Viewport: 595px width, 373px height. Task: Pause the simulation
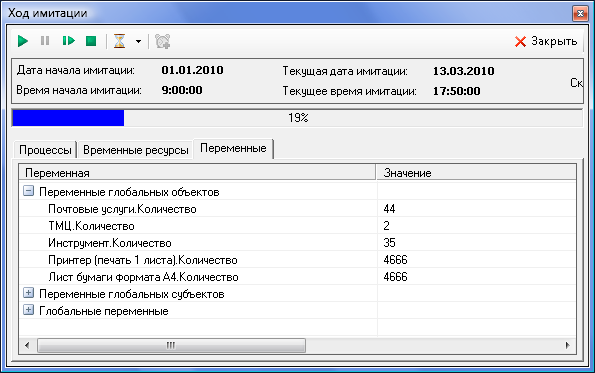[x=45, y=41]
